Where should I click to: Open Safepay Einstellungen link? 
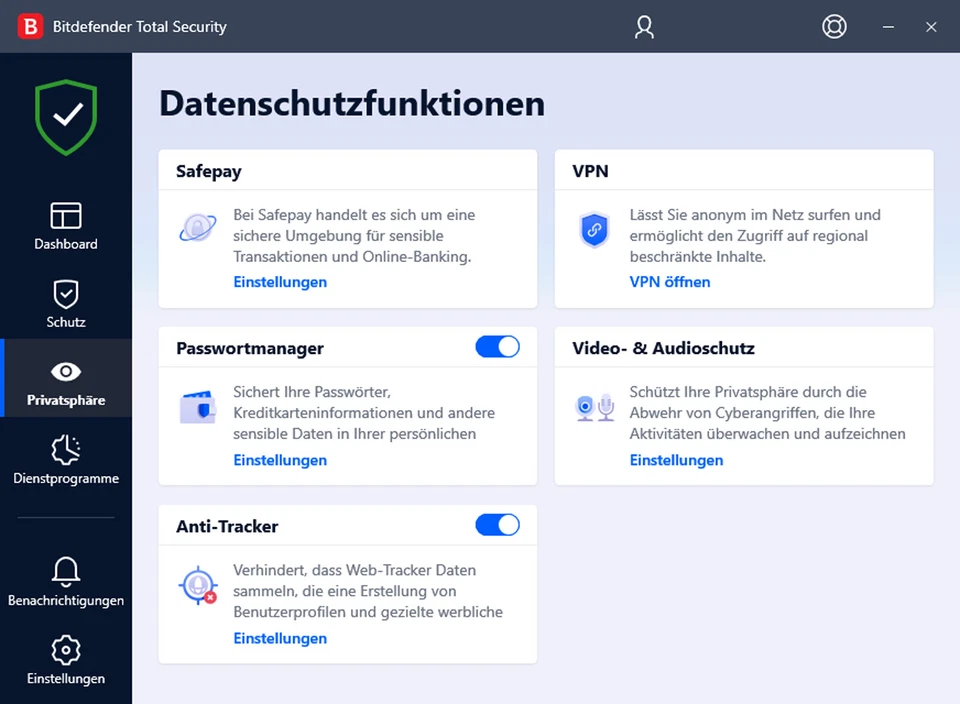tap(280, 282)
